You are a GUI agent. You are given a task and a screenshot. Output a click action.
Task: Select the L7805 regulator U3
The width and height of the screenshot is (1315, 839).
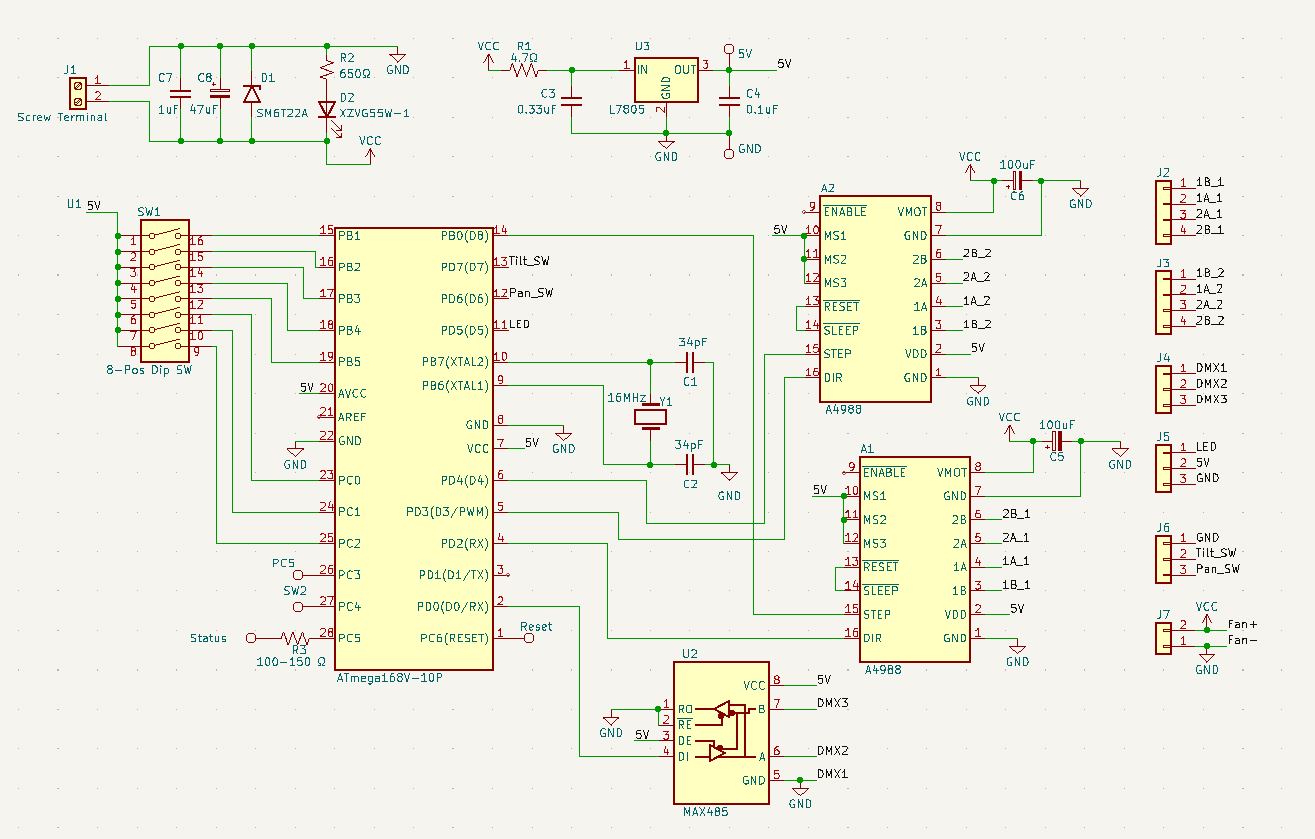667,80
